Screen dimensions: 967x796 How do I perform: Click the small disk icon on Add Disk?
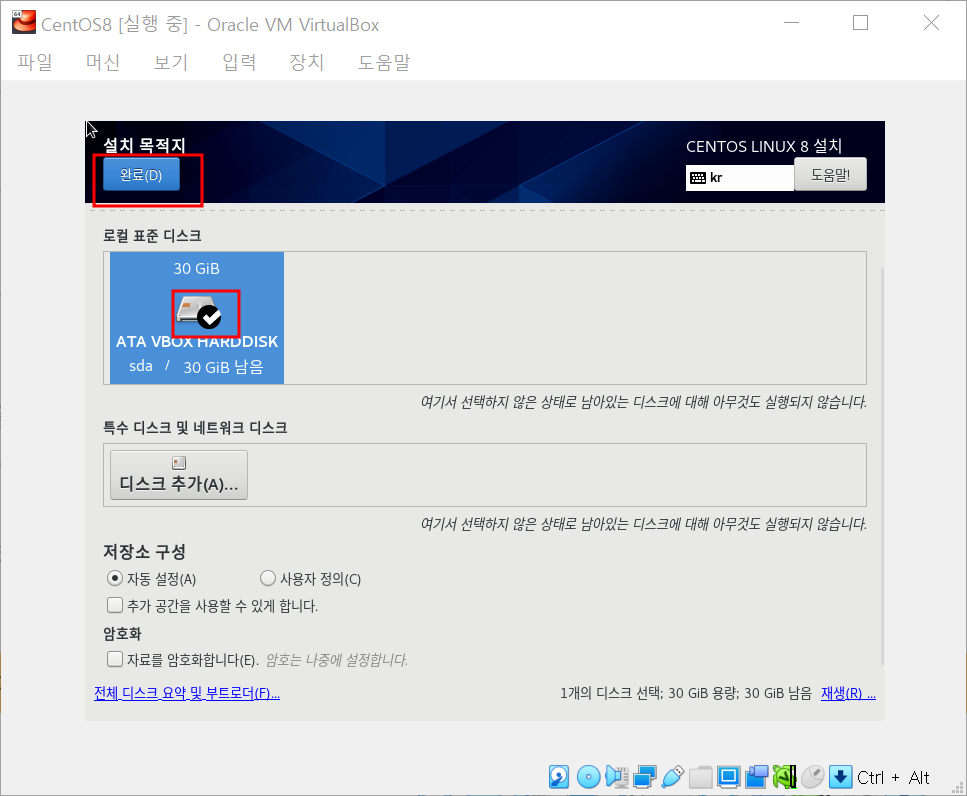179,463
